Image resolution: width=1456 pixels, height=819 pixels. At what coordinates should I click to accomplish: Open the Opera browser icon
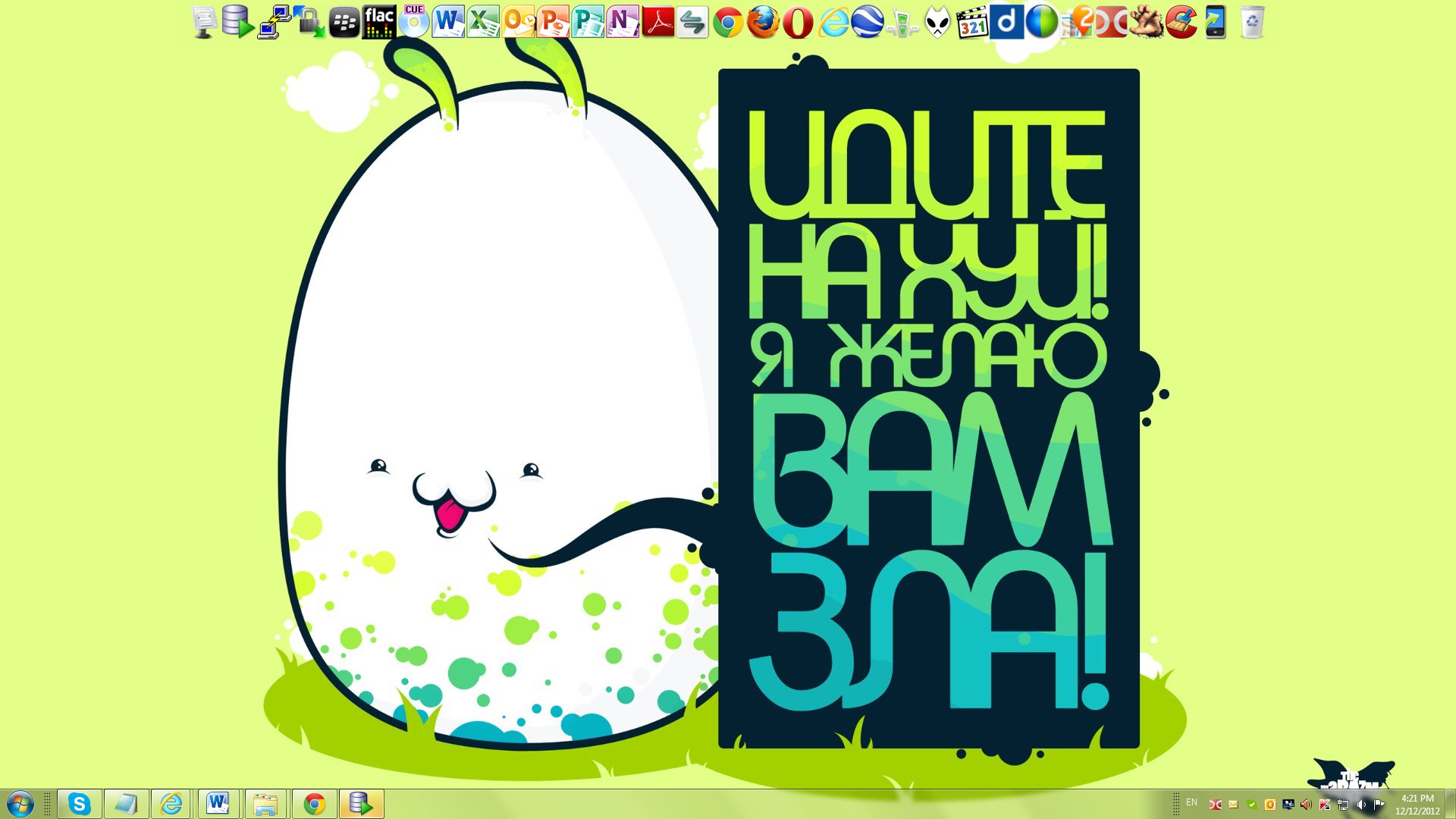[797, 21]
